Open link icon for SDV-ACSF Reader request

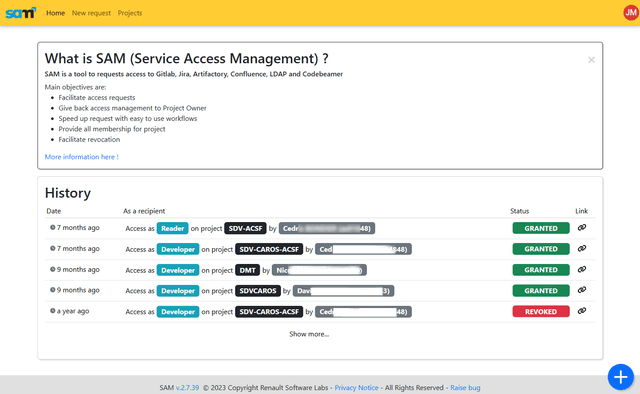(582, 228)
